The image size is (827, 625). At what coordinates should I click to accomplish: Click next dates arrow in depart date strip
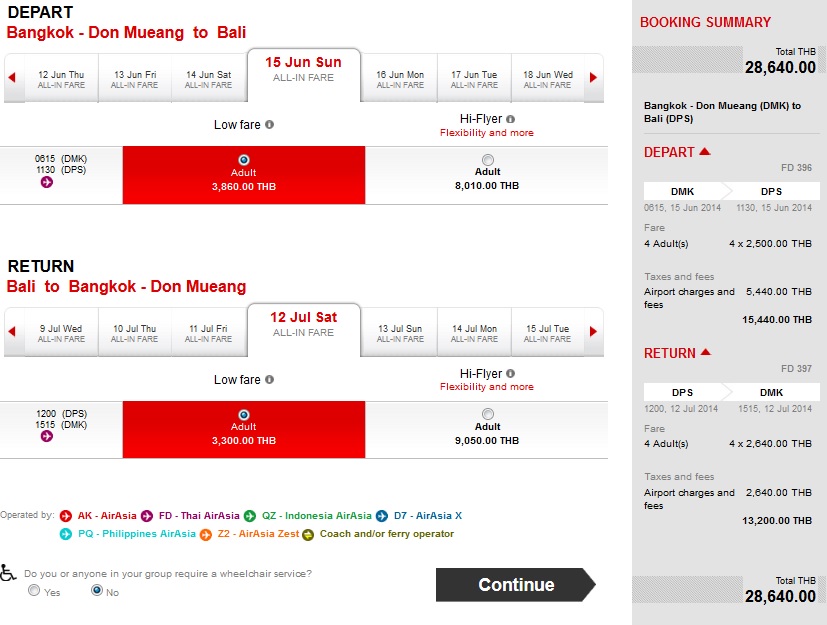[593, 78]
